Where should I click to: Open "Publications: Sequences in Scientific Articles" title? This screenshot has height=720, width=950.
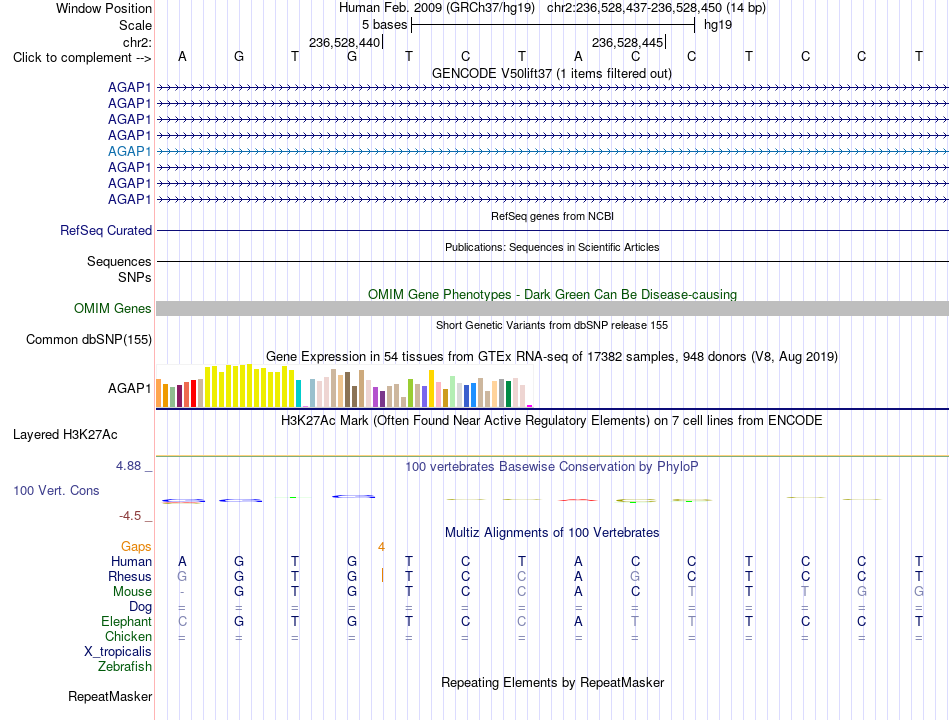click(552, 247)
